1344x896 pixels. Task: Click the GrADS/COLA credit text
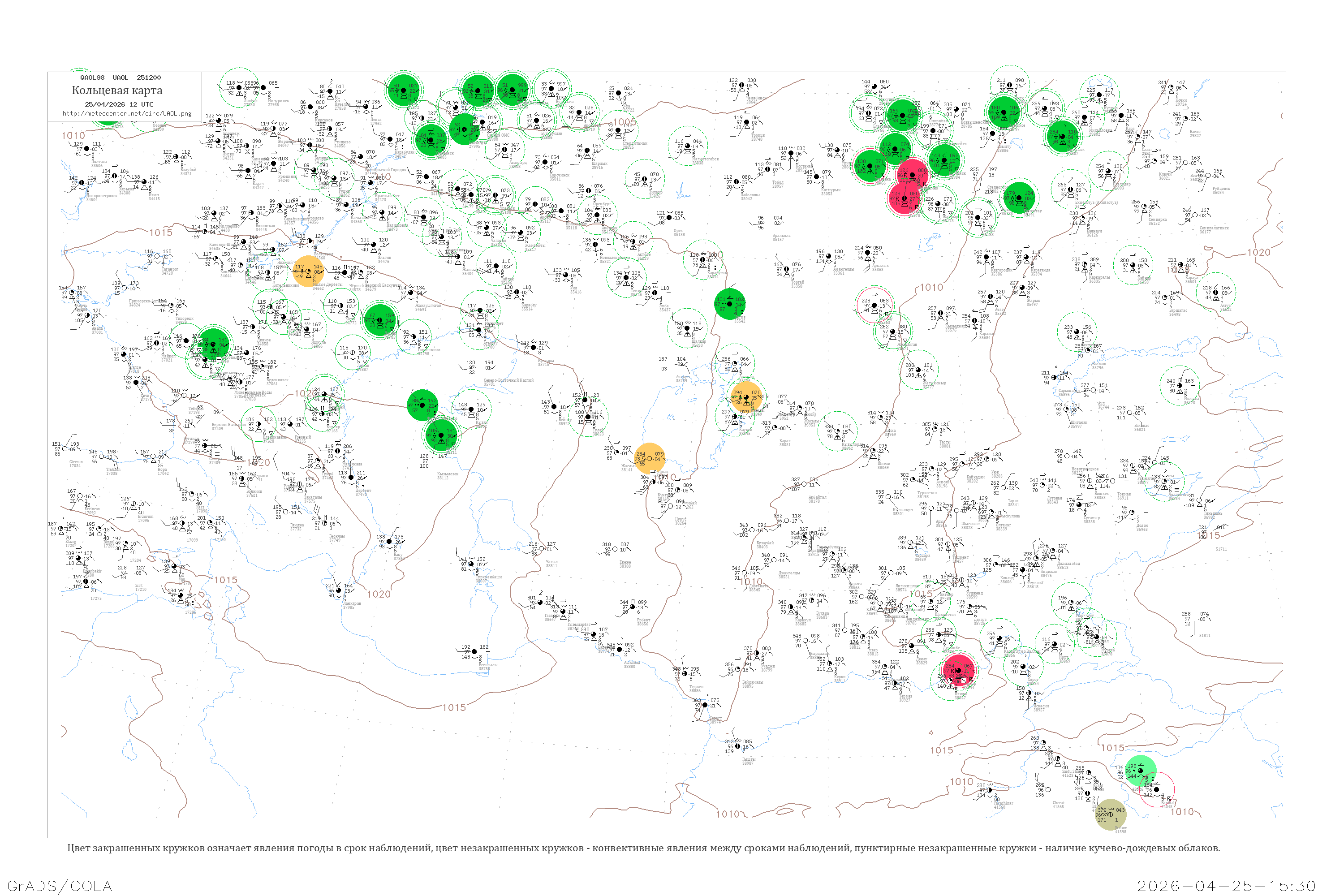tap(60, 886)
